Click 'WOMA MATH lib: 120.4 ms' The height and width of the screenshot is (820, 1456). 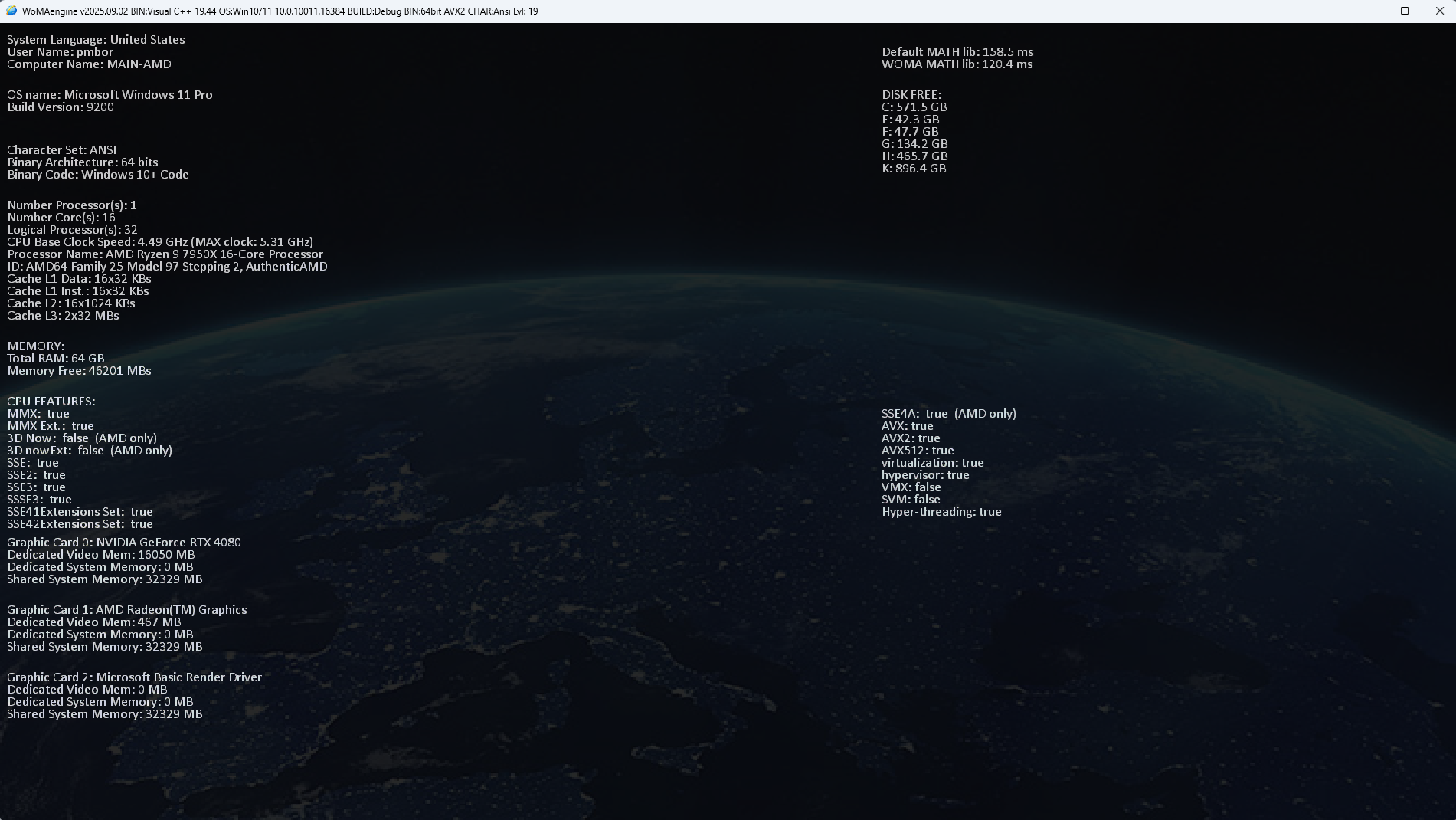(x=957, y=64)
